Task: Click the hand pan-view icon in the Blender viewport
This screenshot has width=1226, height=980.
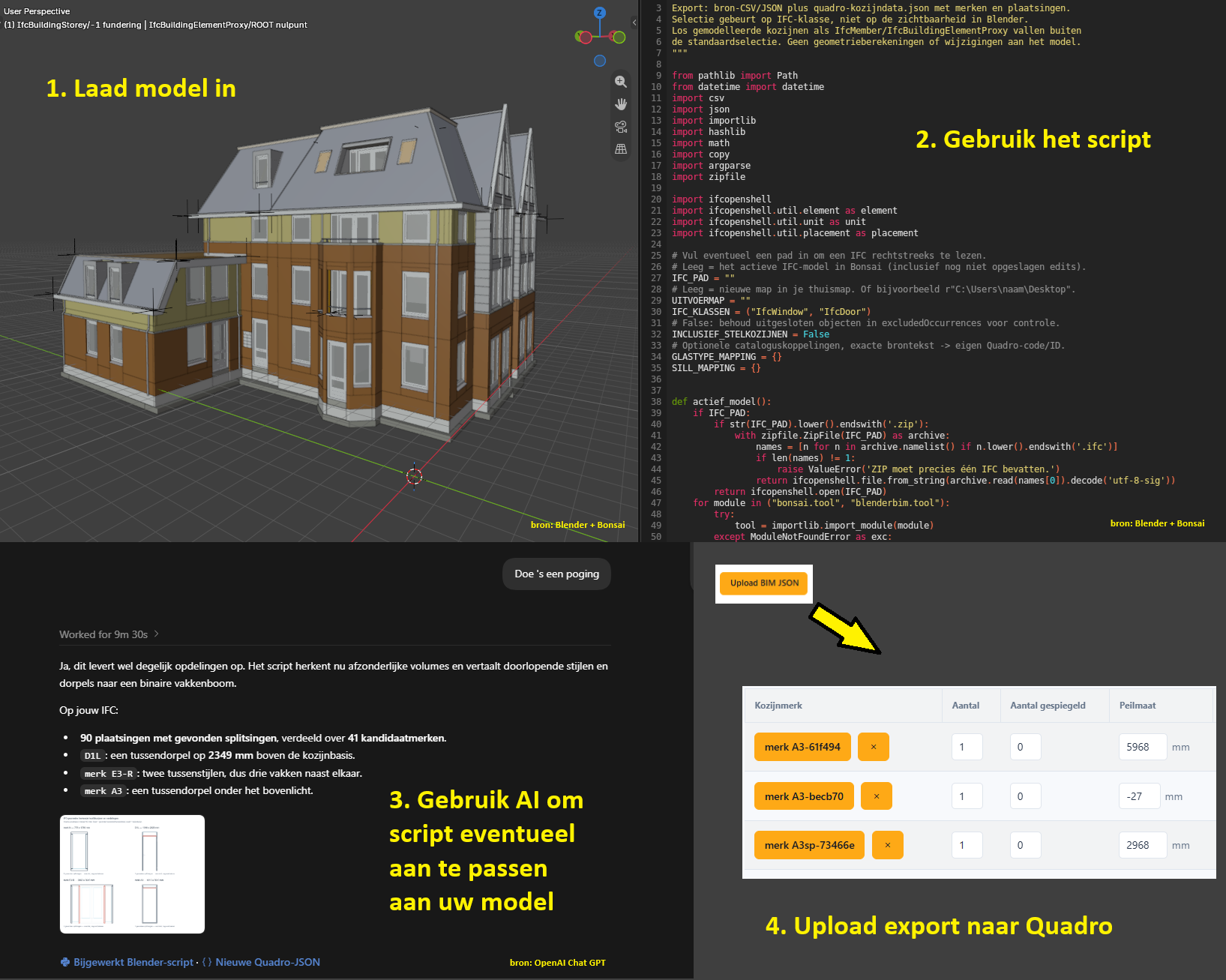Action: pyautogui.click(x=621, y=104)
